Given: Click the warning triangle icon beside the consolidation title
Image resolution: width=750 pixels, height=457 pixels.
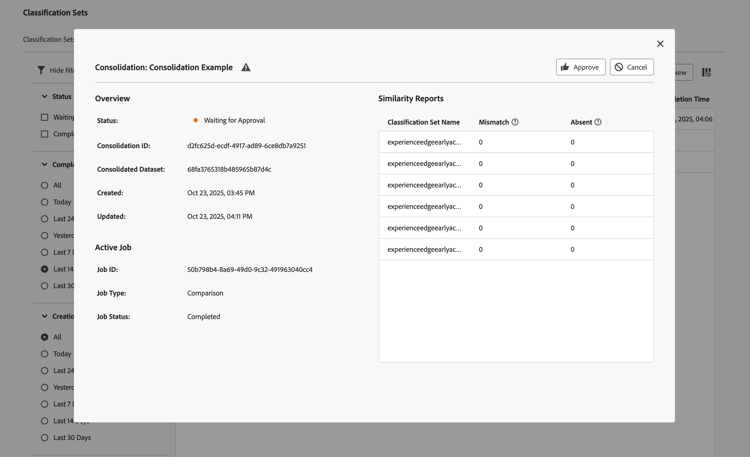Looking at the screenshot, I should [x=246, y=67].
